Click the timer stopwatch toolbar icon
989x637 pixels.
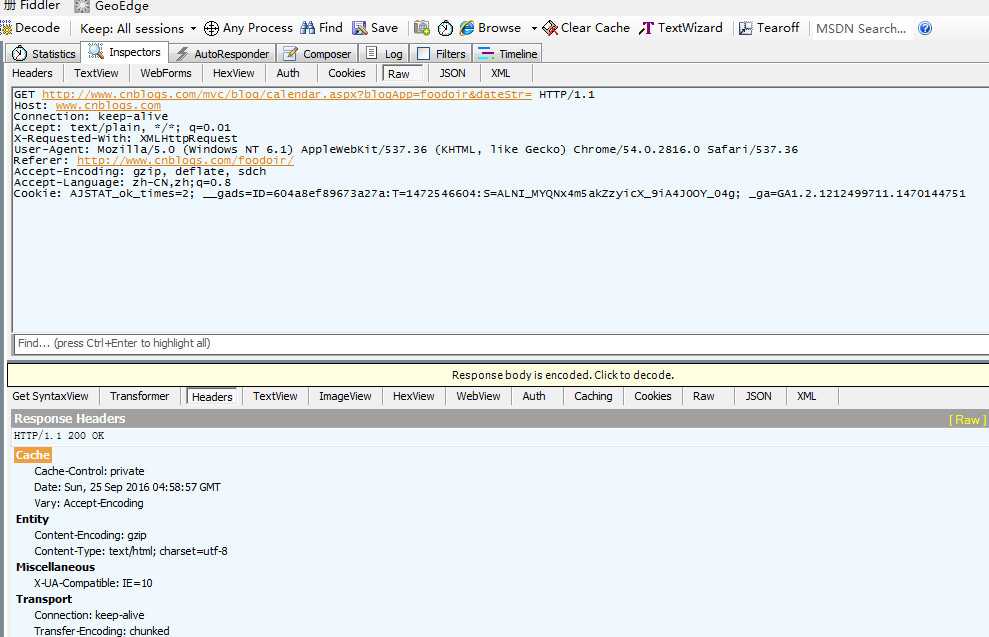(x=445, y=28)
